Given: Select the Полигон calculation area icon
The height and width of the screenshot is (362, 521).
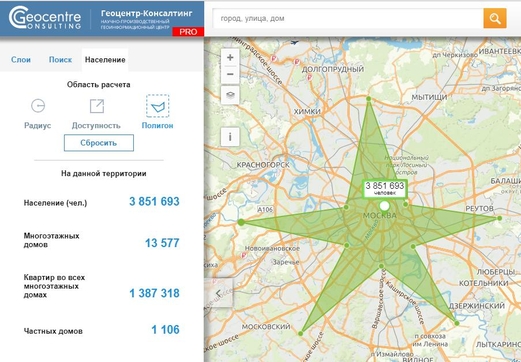Looking at the screenshot, I should (157, 106).
